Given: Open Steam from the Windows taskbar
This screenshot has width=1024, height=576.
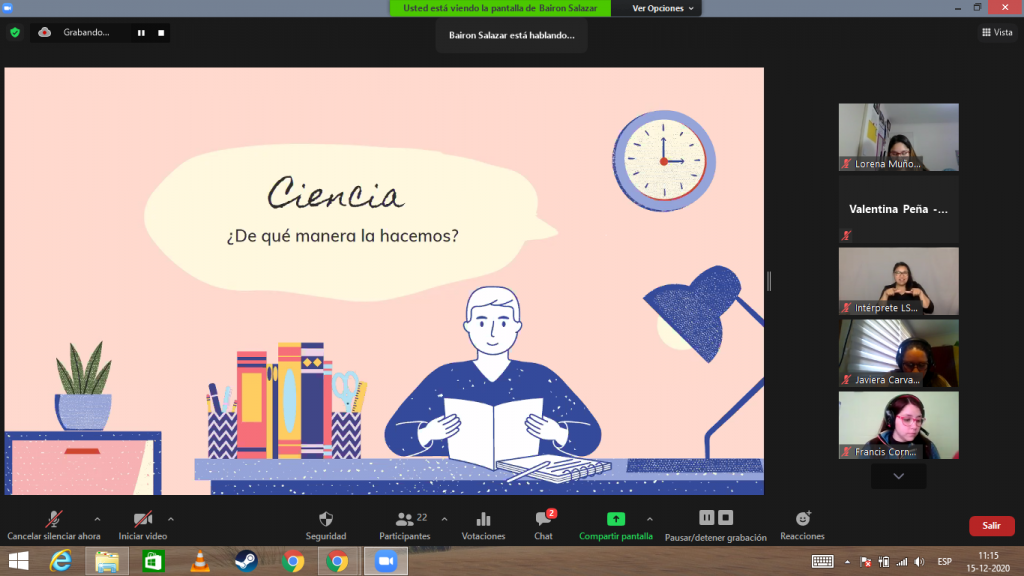Looking at the screenshot, I should pyautogui.click(x=246, y=561).
